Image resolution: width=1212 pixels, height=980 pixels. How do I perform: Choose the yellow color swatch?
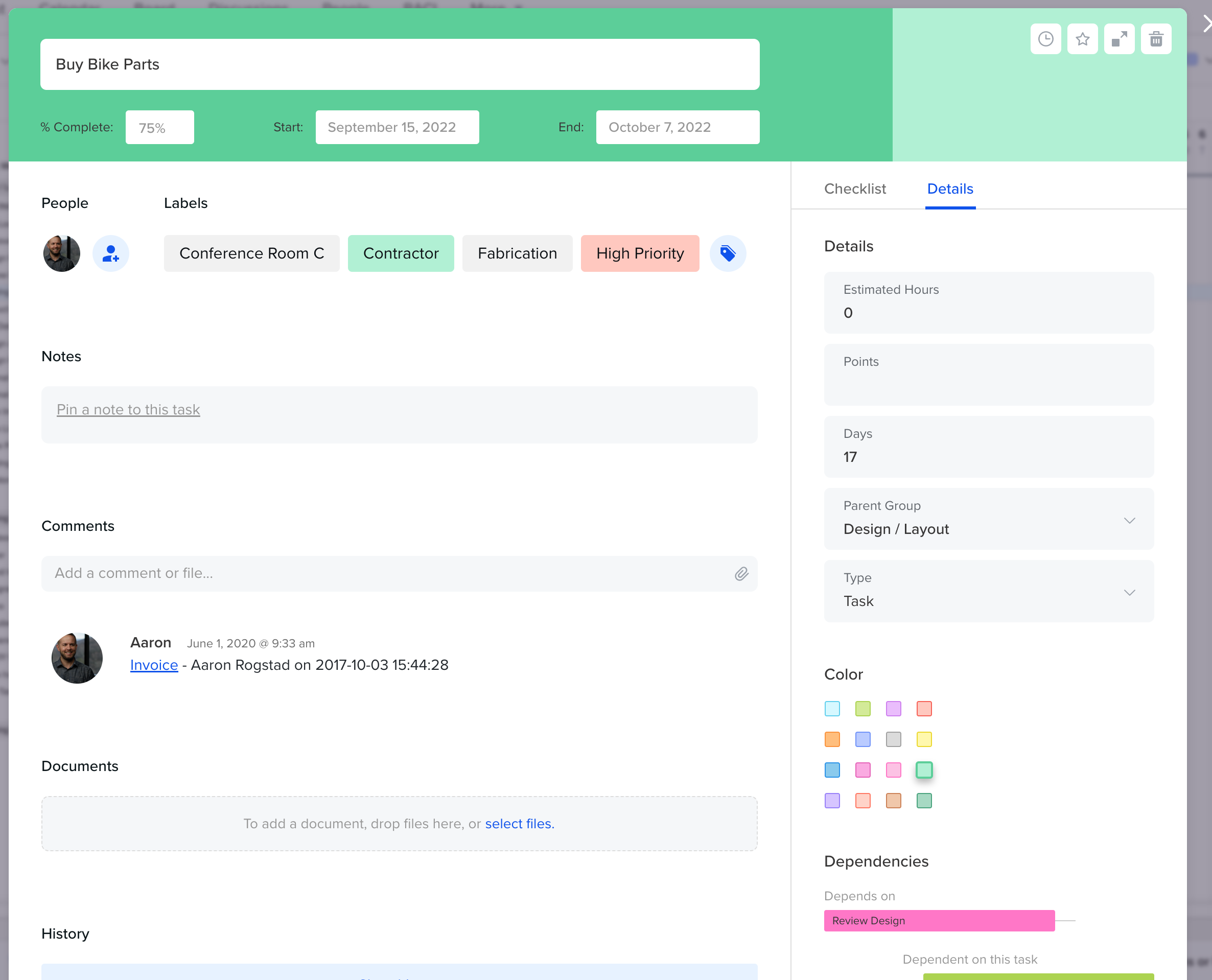pos(924,739)
